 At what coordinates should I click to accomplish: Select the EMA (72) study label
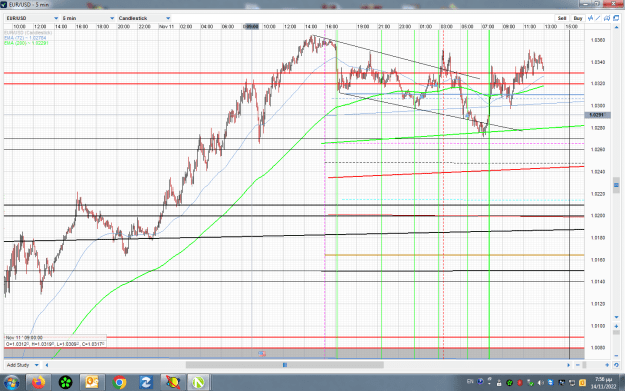25,38
